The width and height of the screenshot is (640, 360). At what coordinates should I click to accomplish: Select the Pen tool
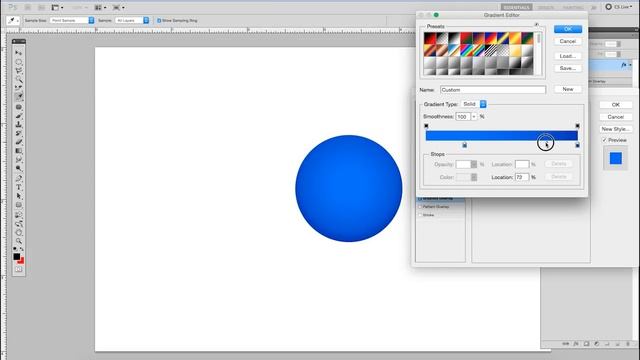(18, 178)
